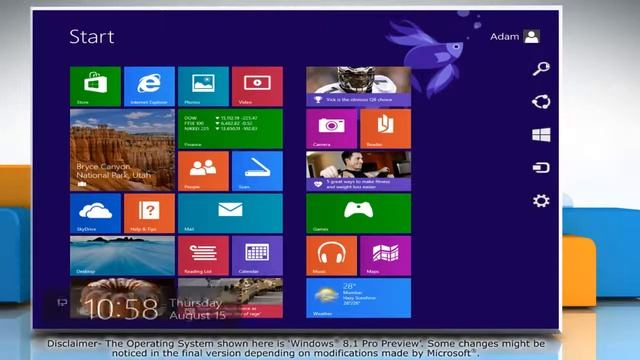Screen dimensions: 640x360
Task: Open the Settings charm gear
Action: [541, 201]
